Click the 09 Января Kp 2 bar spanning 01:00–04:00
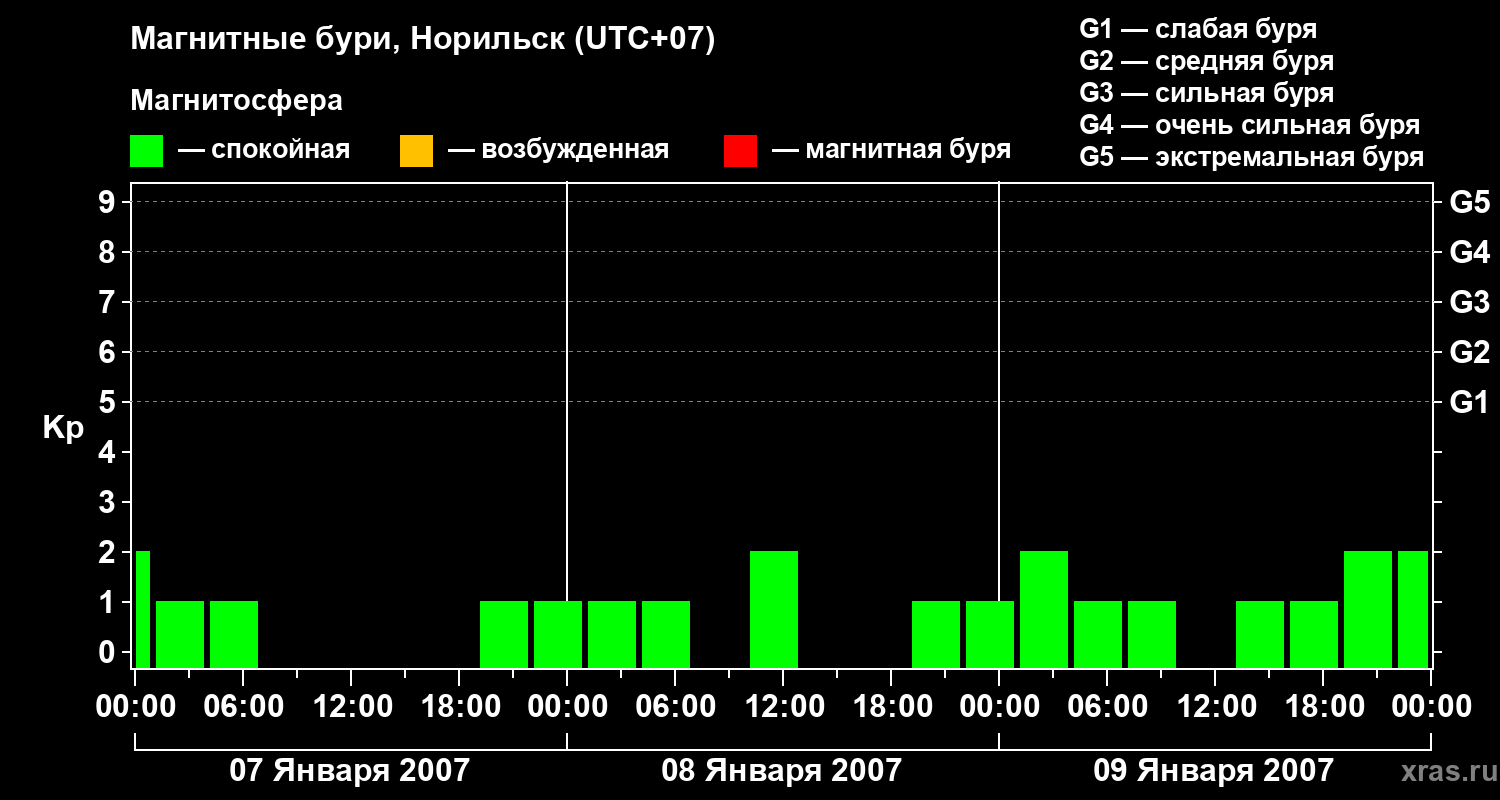1500x800 pixels. pyautogui.click(x=1044, y=609)
